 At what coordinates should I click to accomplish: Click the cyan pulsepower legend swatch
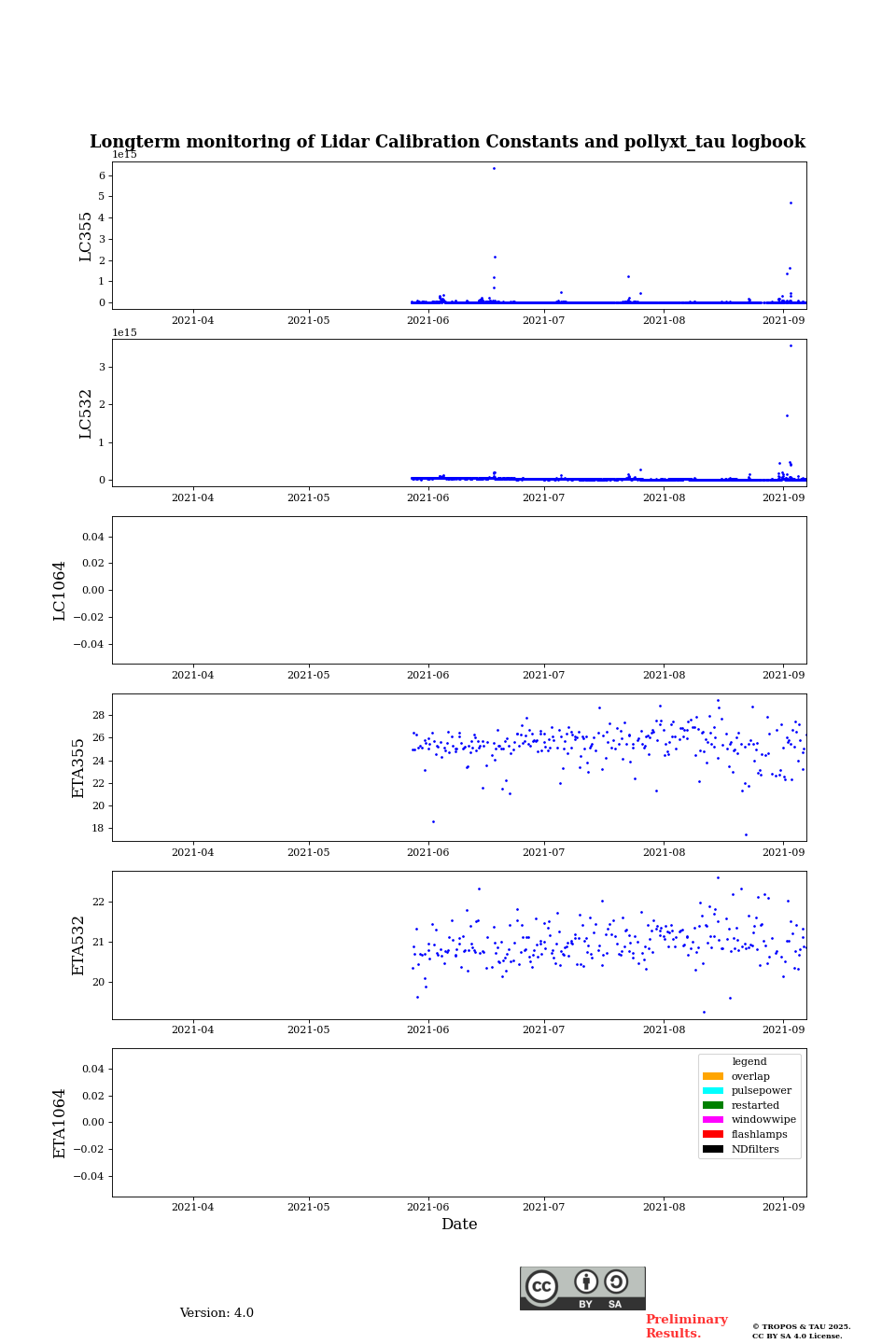[713, 1090]
